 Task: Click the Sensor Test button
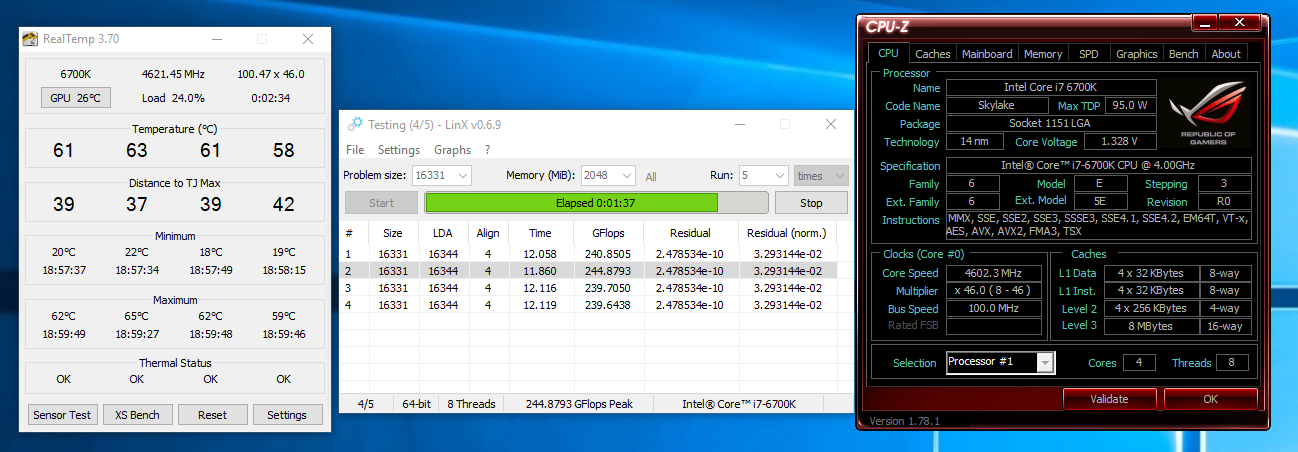tap(62, 414)
